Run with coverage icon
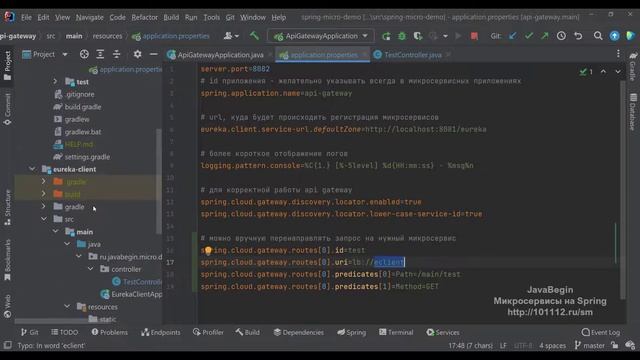The width and height of the screenshot is (640, 360). 418,36
